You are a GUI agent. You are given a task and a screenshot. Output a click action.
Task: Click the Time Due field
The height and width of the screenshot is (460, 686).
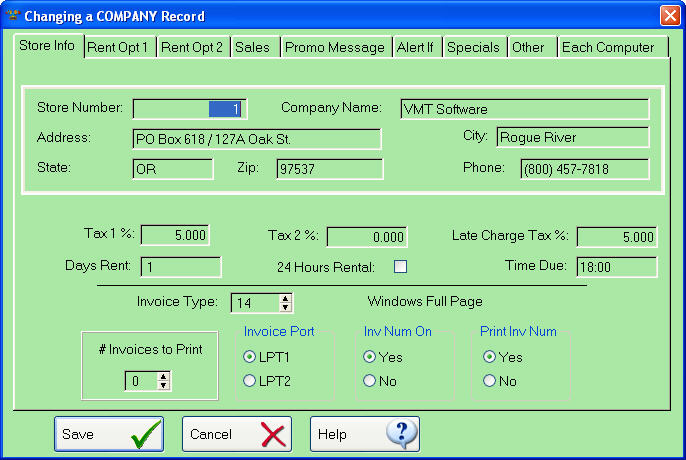click(616, 266)
